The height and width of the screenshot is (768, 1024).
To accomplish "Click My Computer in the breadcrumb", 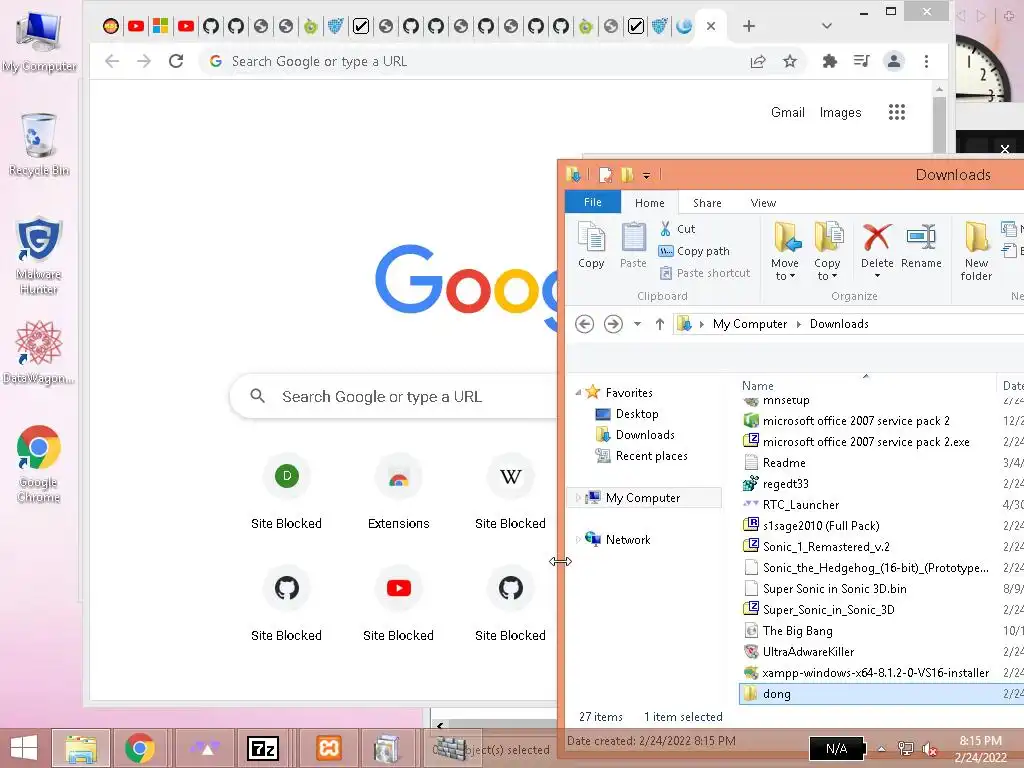I will [750, 324].
